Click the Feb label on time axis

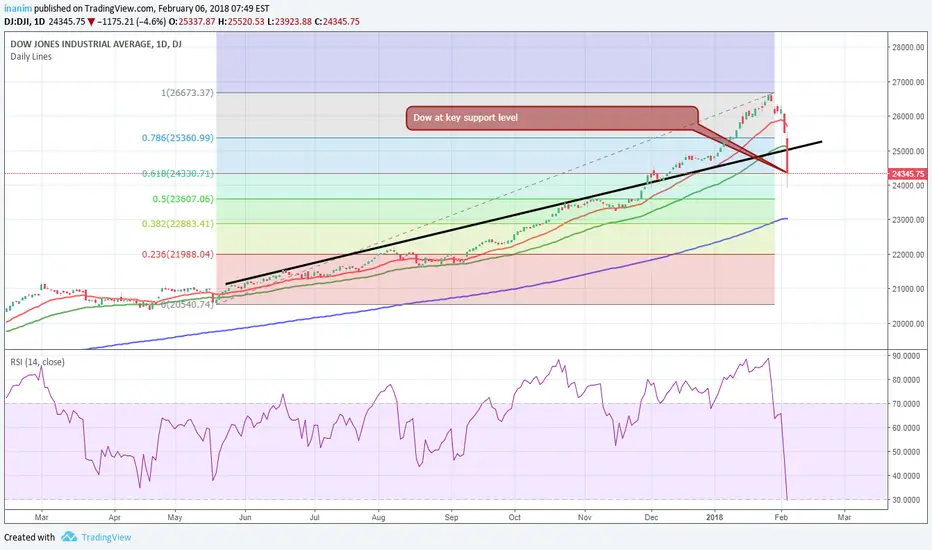(781, 517)
